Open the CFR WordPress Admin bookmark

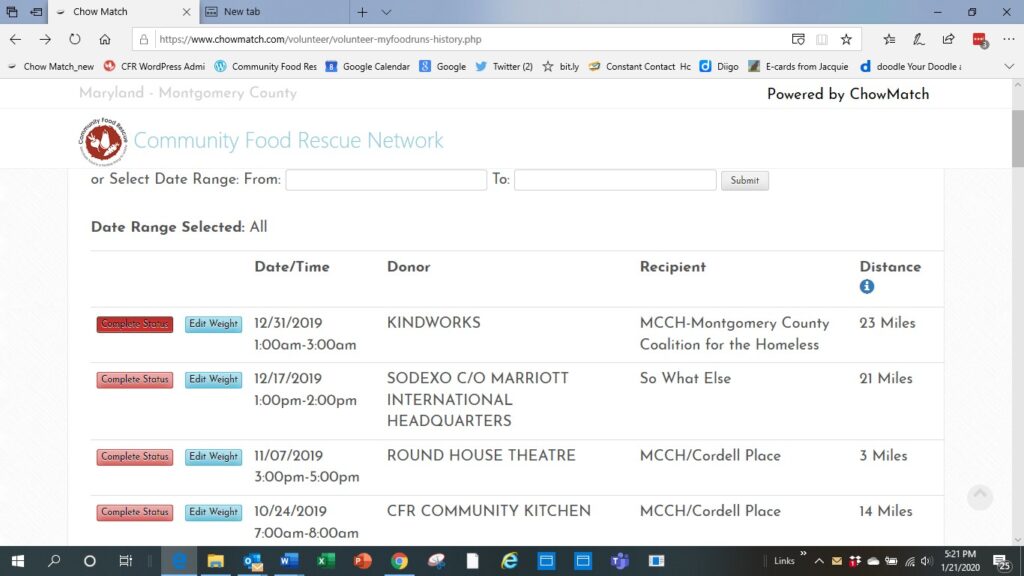tap(154, 67)
